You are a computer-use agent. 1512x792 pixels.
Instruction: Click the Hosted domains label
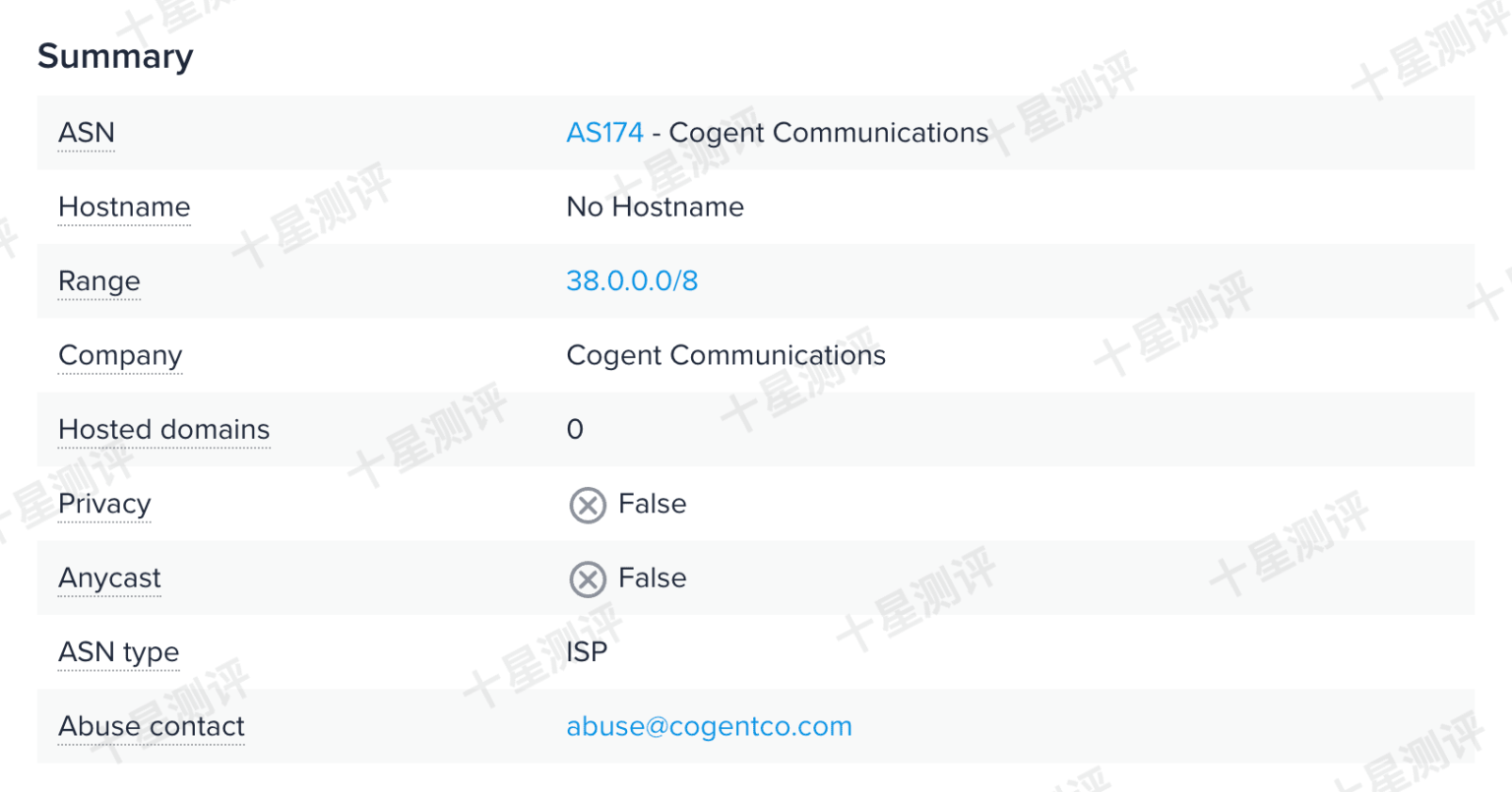click(163, 430)
